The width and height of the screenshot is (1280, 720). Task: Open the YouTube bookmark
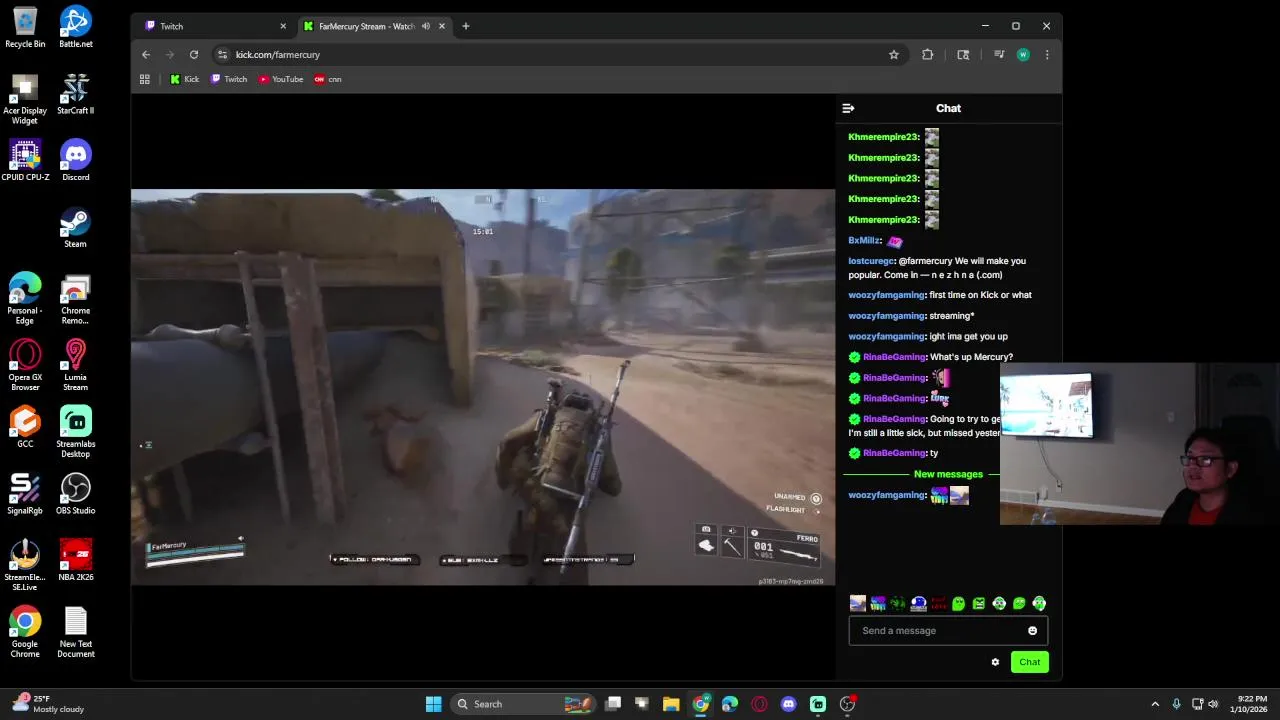(281, 79)
